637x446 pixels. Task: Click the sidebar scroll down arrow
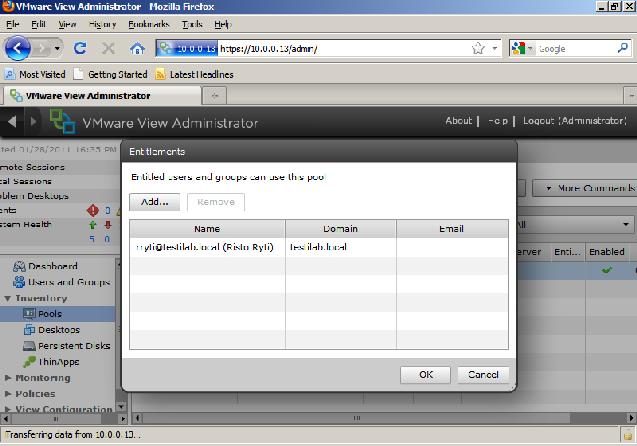click(121, 406)
